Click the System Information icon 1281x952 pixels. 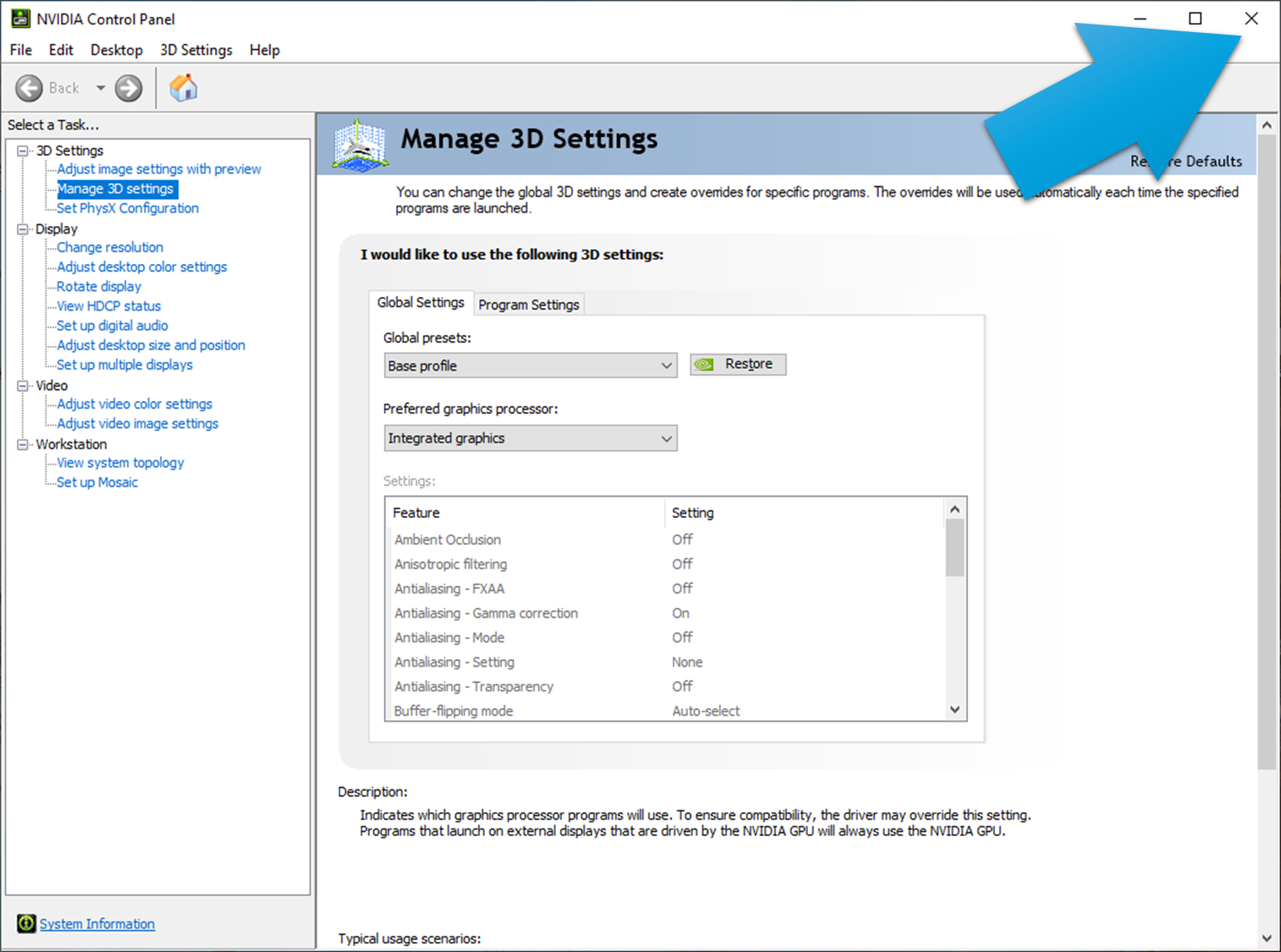[26, 923]
